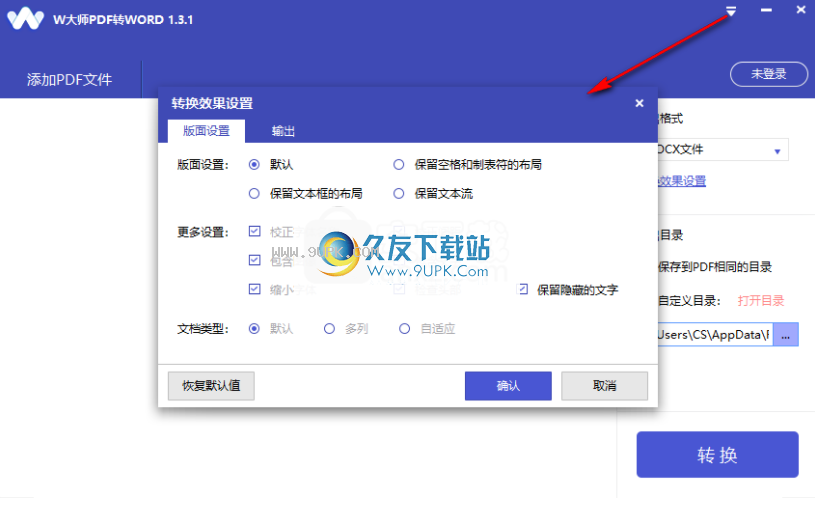Click the 恢复默认值 button
The height and width of the screenshot is (509, 815).
211,386
